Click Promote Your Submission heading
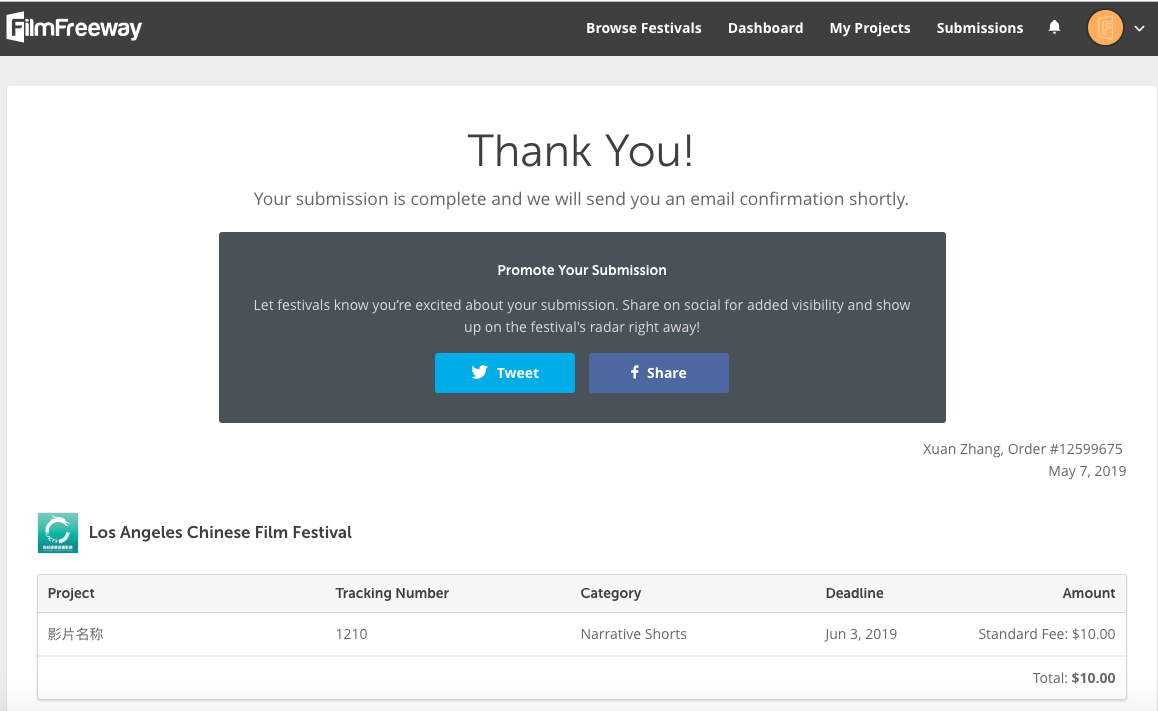 tap(581, 270)
